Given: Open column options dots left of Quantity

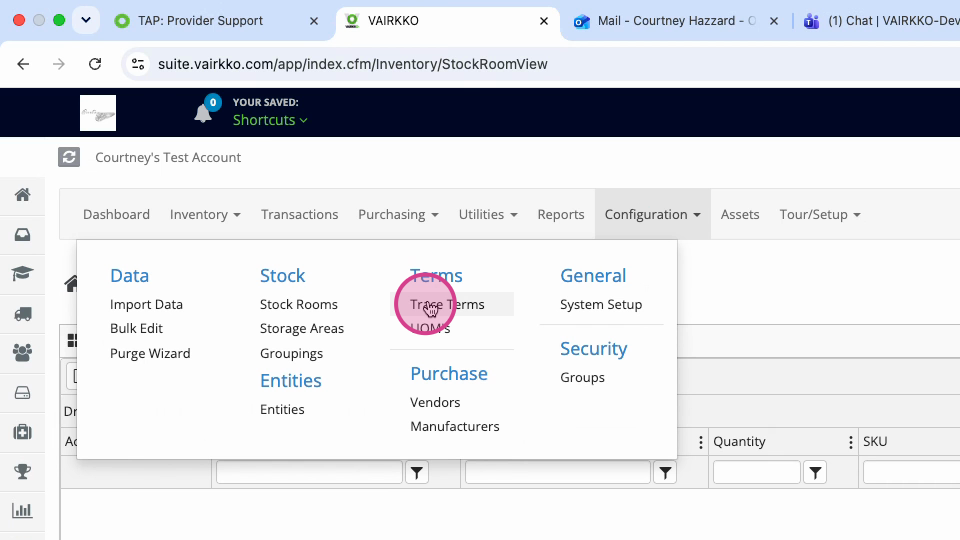Looking at the screenshot, I should pos(701,442).
